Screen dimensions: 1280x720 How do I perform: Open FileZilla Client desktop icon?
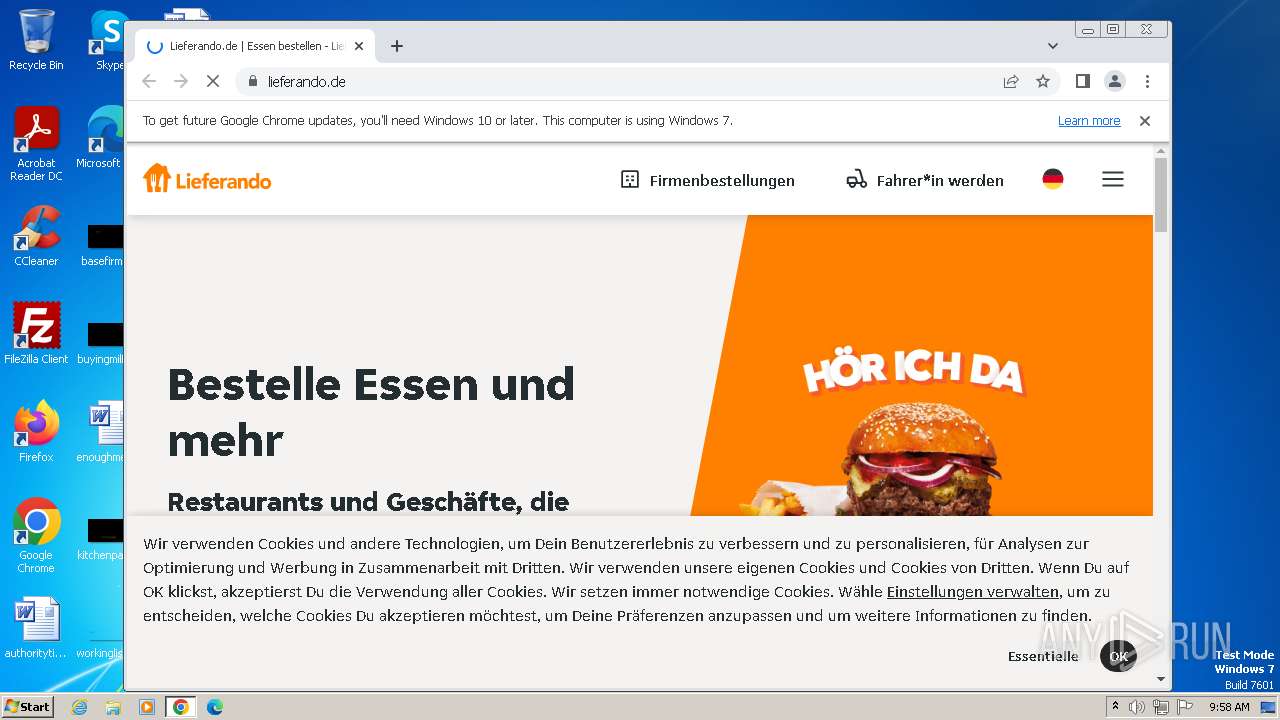(36, 333)
